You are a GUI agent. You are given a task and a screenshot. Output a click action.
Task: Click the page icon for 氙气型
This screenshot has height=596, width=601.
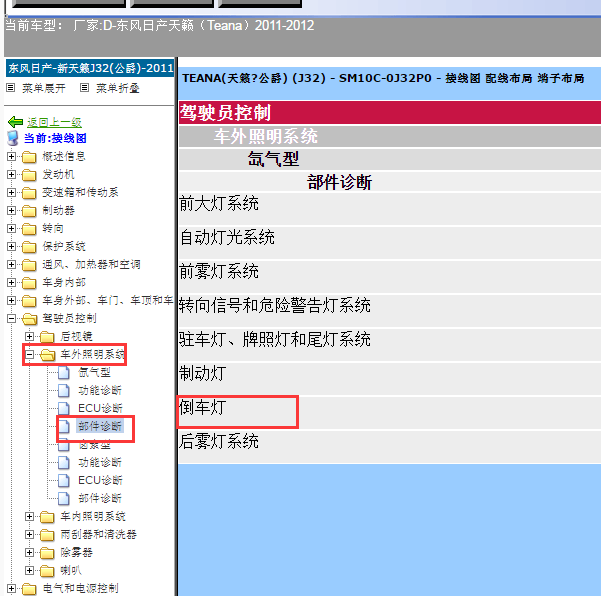64,373
